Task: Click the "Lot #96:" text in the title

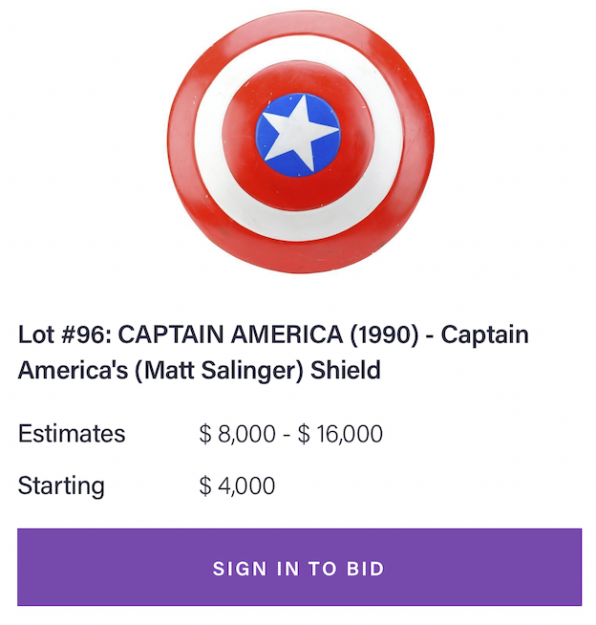Action: [66, 334]
